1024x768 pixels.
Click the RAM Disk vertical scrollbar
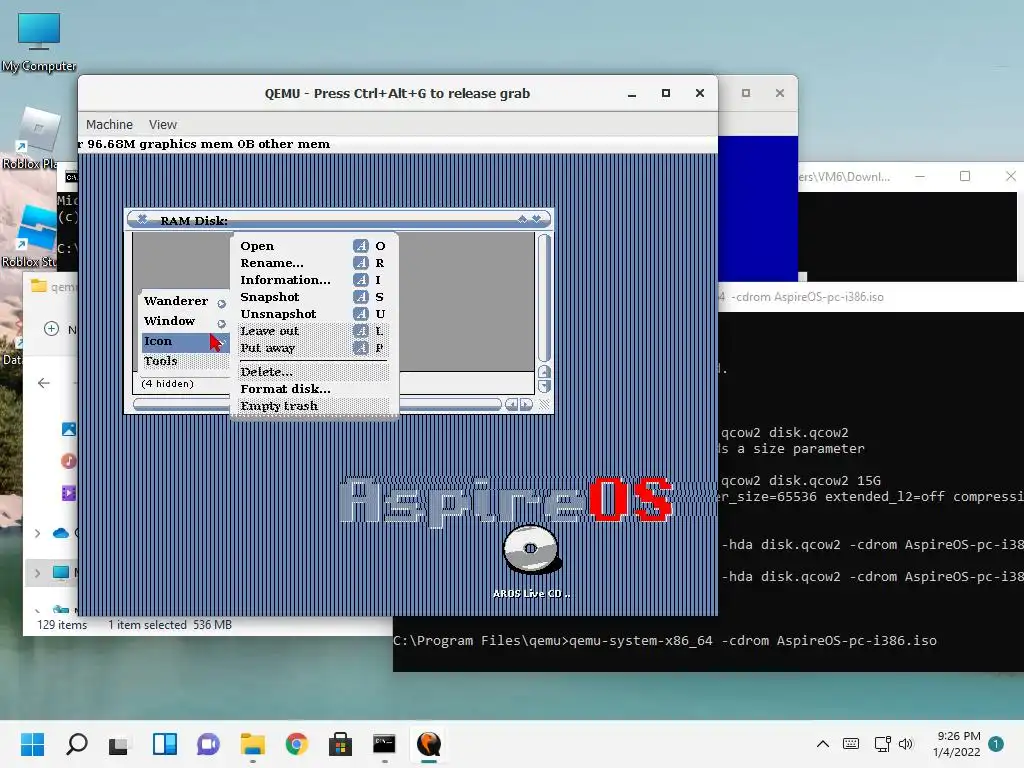[543, 297]
